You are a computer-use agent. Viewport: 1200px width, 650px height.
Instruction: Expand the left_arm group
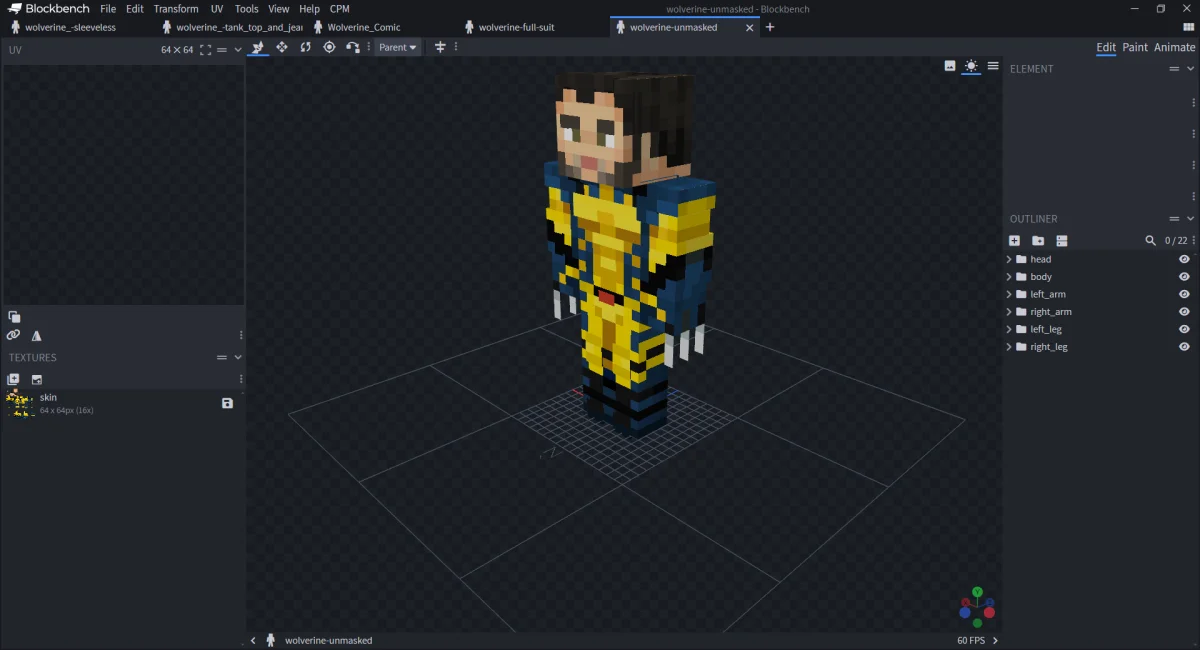(x=1009, y=295)
